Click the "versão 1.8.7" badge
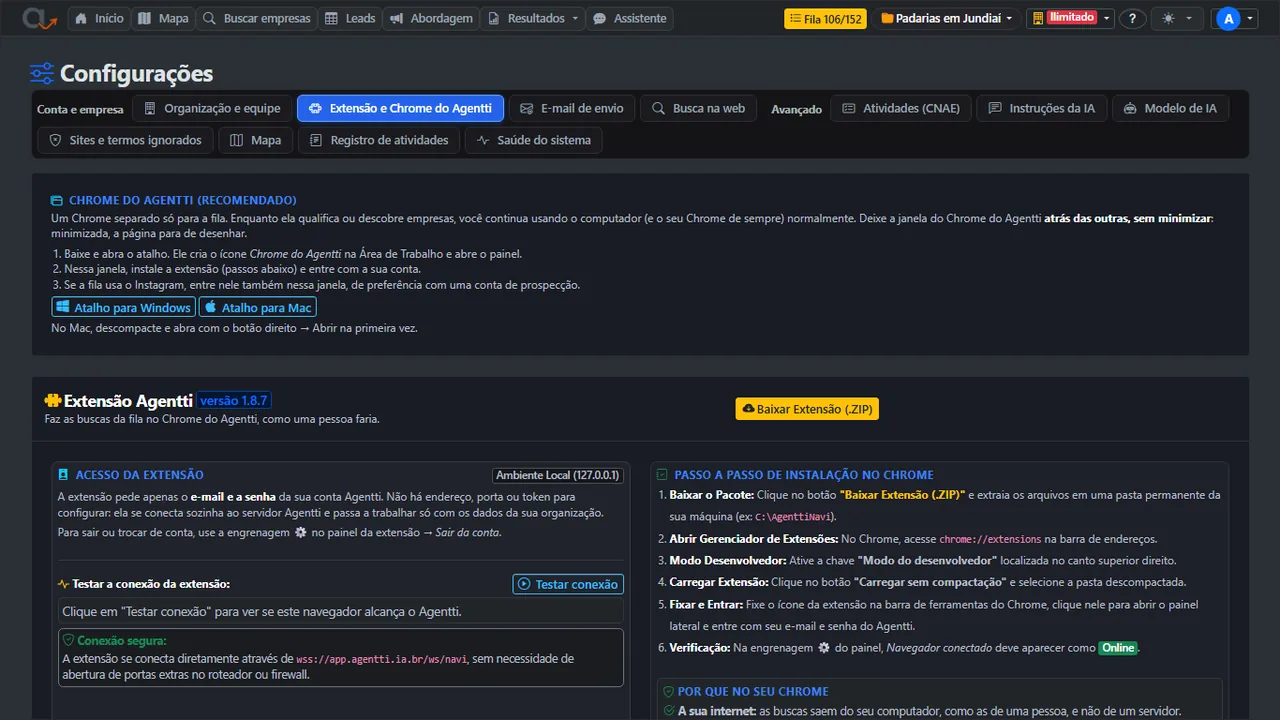Image resolution: width=1280 pixels, height=720 pixels. [234, 400]
